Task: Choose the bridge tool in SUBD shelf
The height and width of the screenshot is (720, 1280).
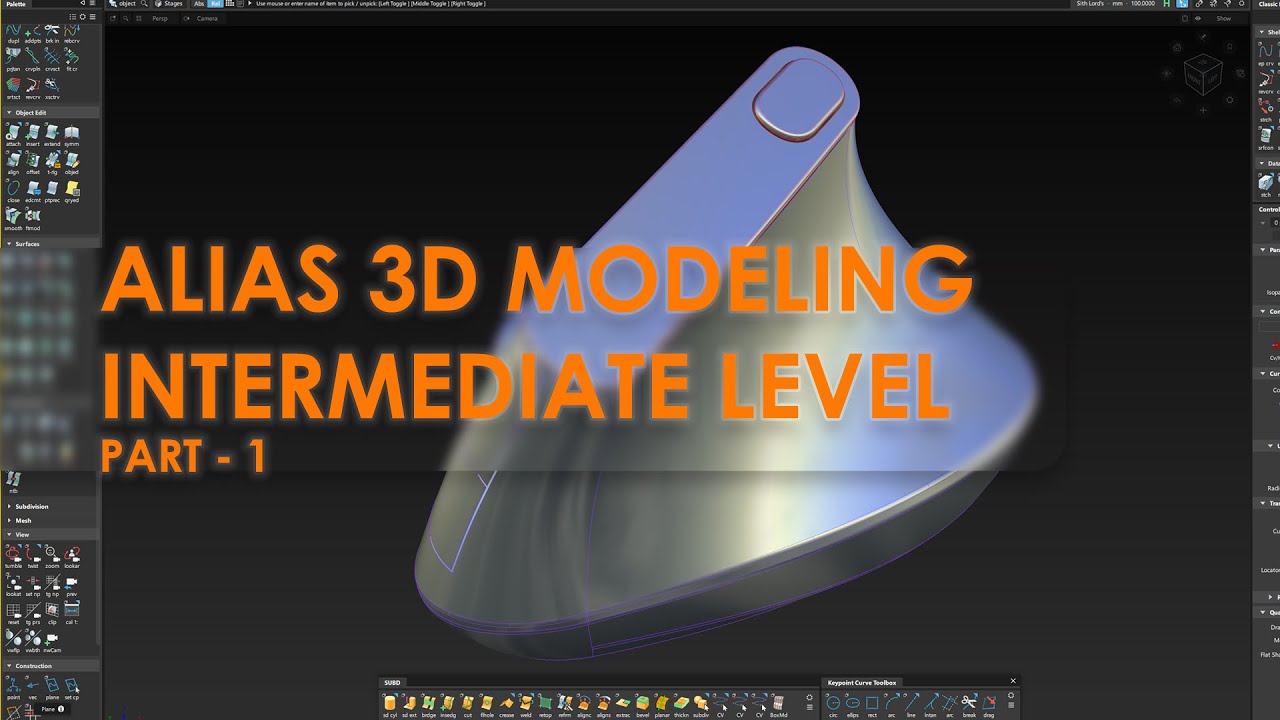Action: pos(429,706)
